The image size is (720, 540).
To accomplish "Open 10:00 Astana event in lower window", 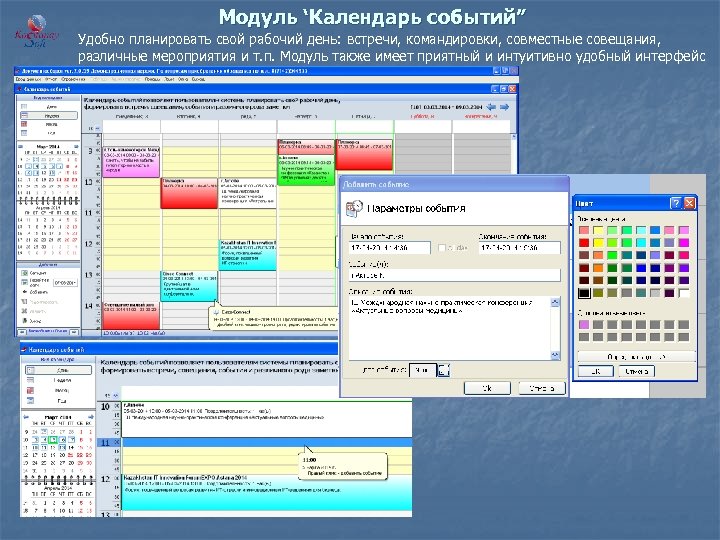I will click(x=267, y=419).
